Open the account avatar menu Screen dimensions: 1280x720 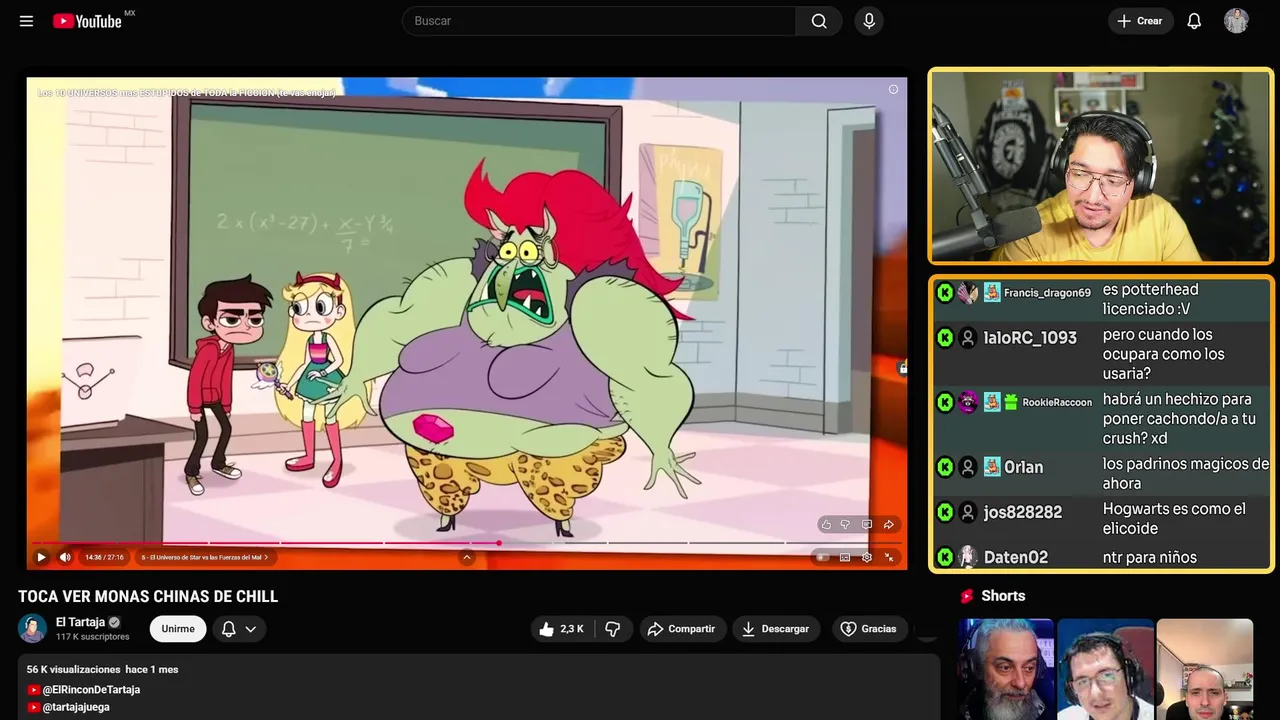pyautogui.click(x=1236, y=21)
